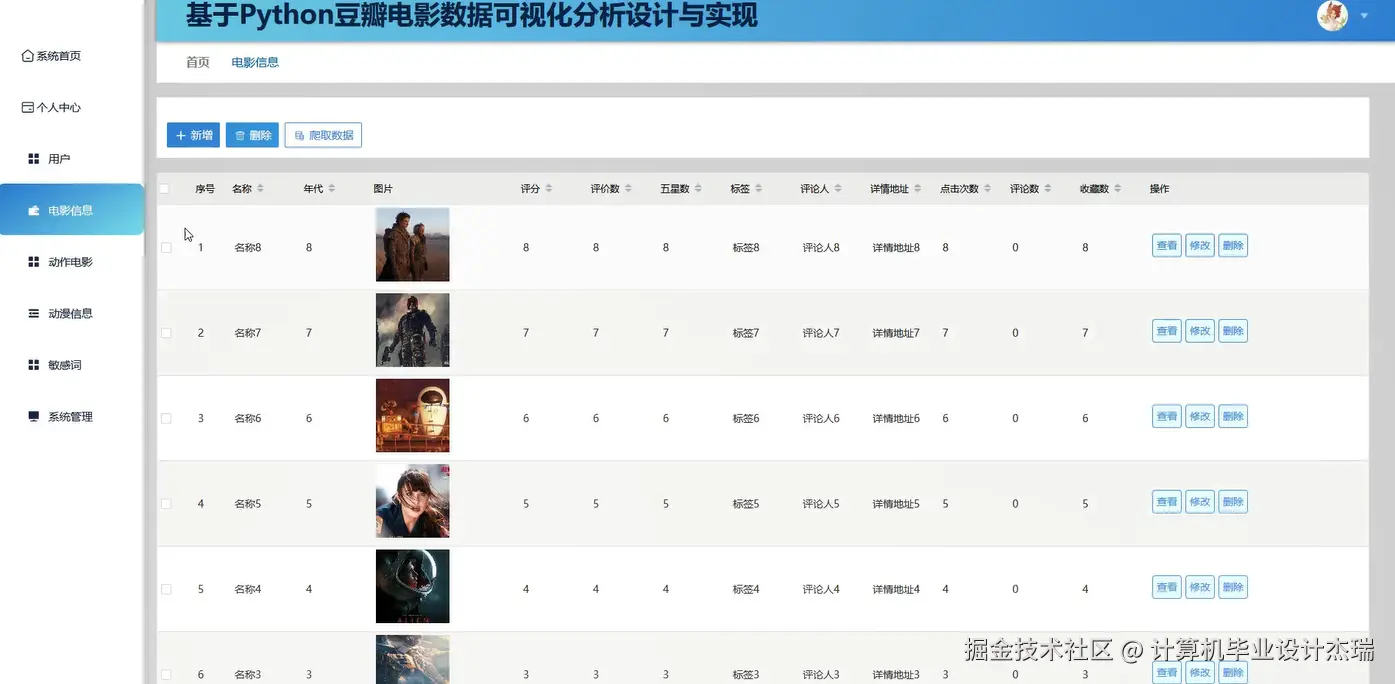Check the checkbox for row 名称7
The image size is (1395, 684).
166,333
